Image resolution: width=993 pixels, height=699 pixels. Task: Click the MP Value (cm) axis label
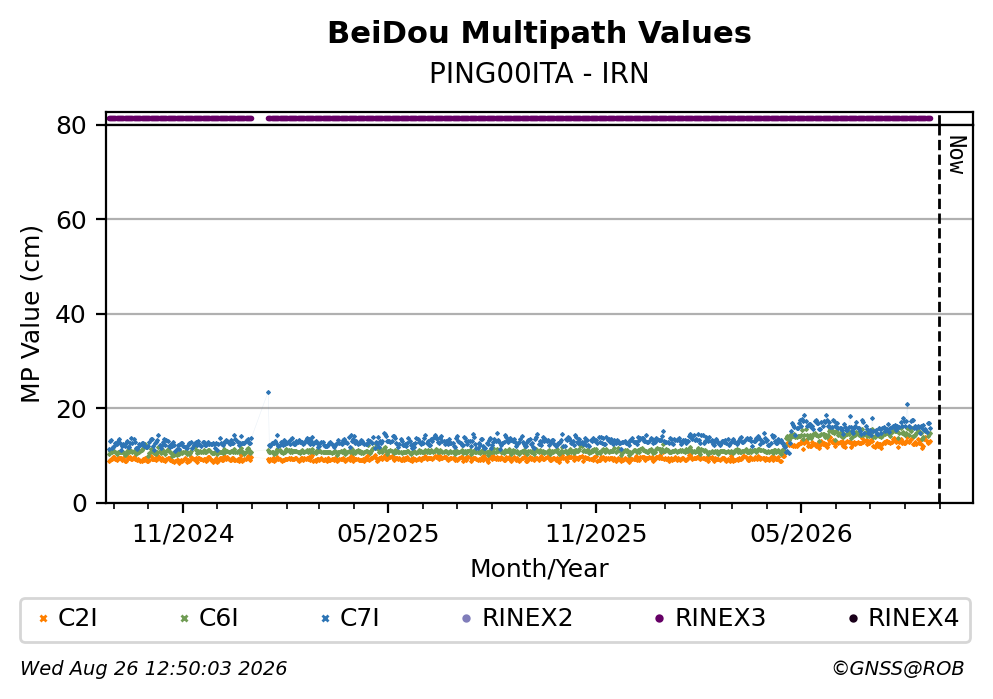(30, 314)
